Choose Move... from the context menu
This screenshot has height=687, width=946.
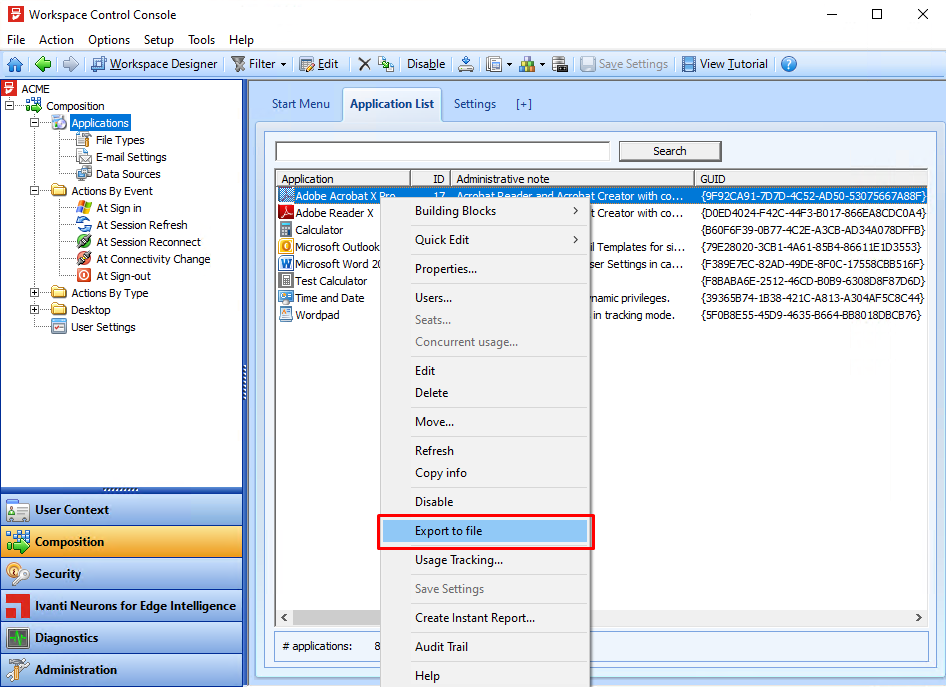(x=484, y=422)
